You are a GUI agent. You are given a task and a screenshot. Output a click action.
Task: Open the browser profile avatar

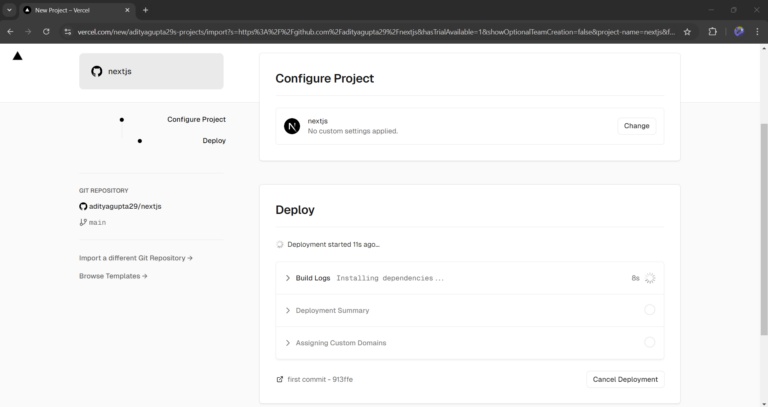(738, 31)
